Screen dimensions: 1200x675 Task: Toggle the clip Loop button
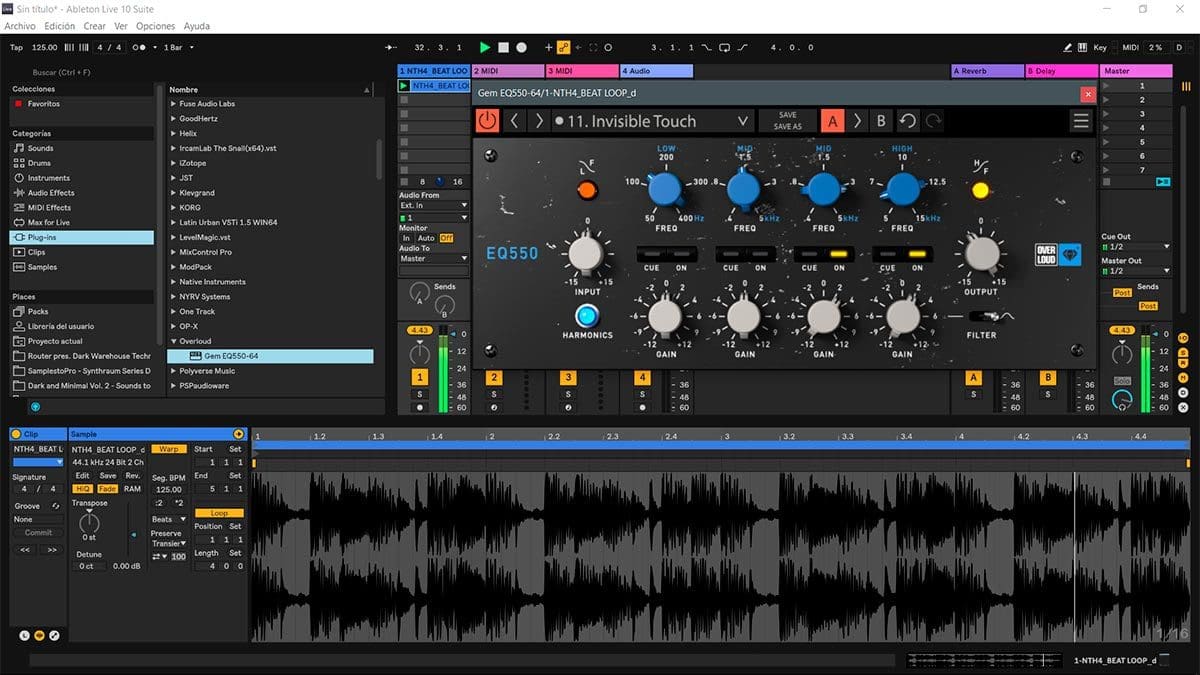[219, 513]
